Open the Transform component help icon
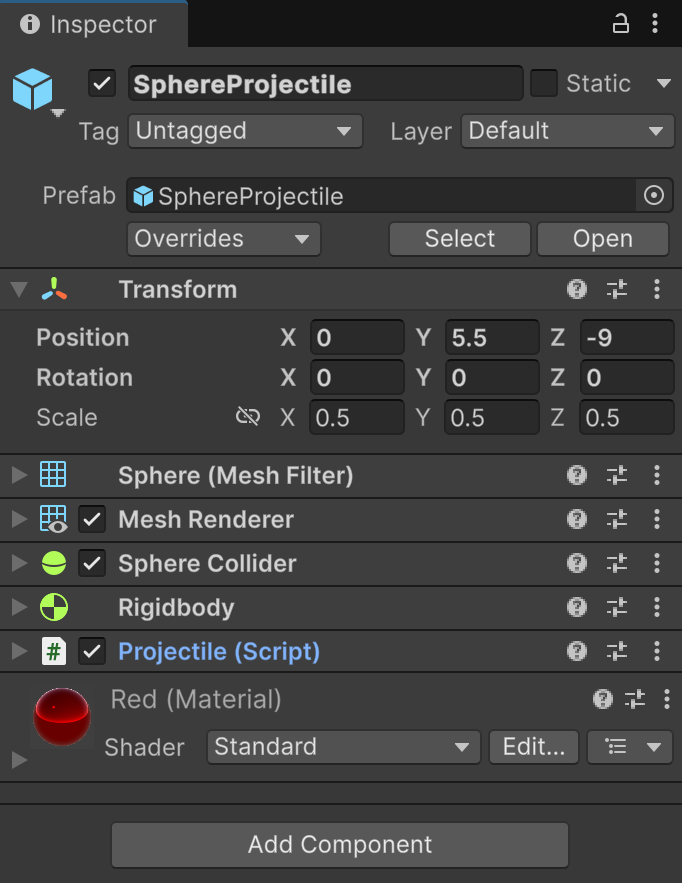This screenshot has height=883, width=682. click(x=577, y=289)
